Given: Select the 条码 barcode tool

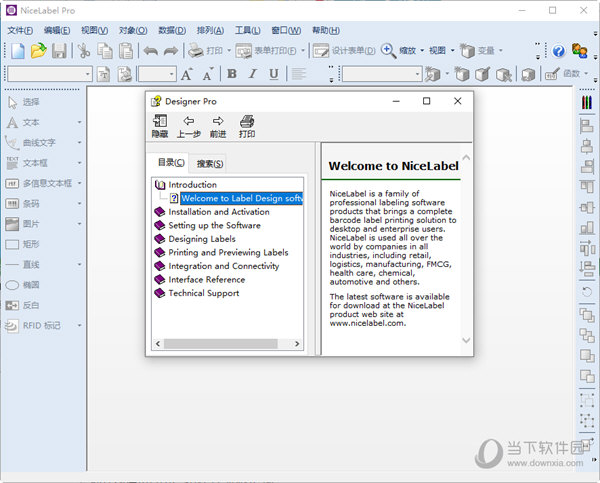Looking at the screenshot, I should click(x=23, y=204).
